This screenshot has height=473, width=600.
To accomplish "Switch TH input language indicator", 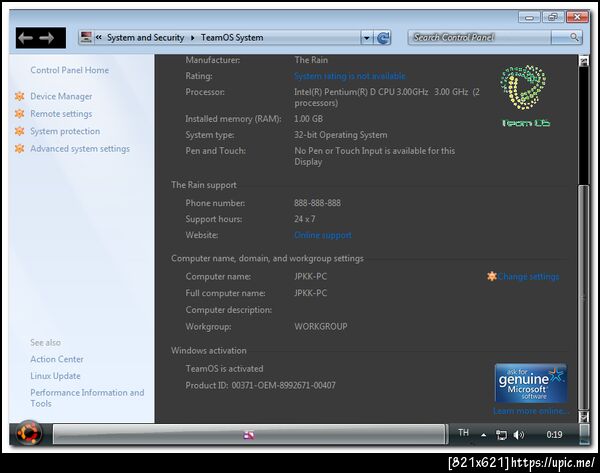I will pos(463,433).
